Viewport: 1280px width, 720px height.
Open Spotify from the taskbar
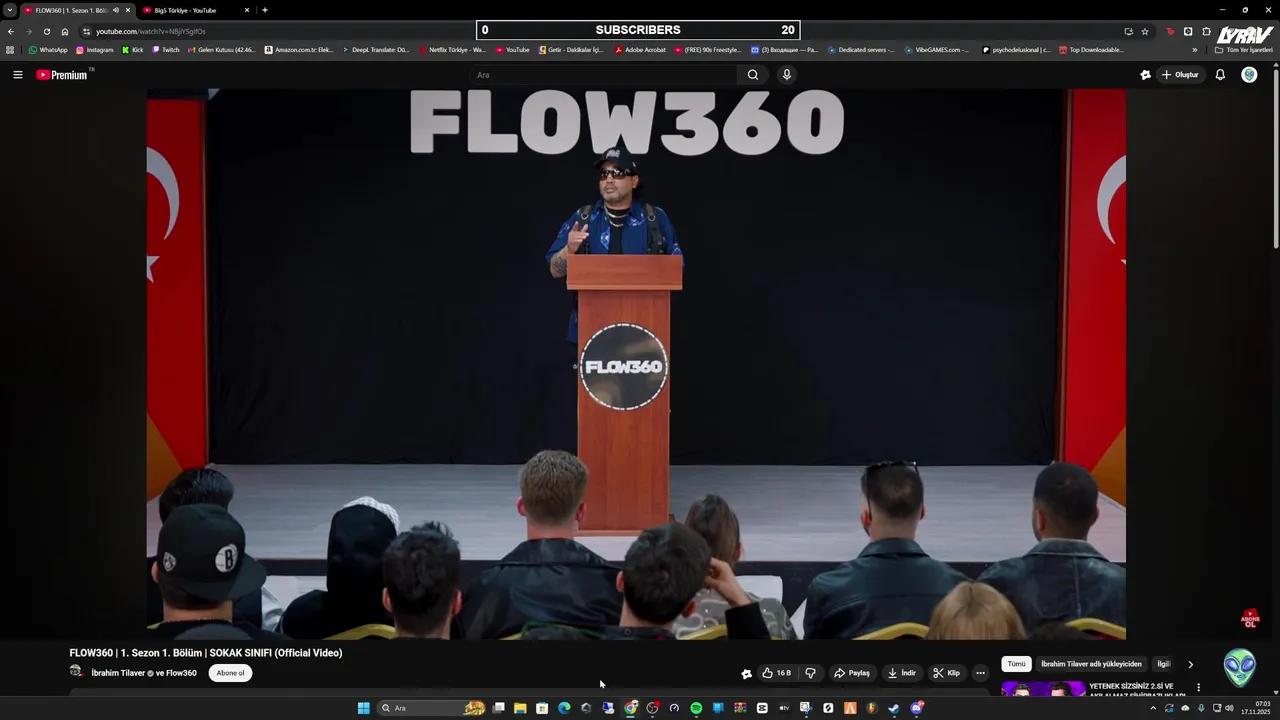tap(696, 708)
